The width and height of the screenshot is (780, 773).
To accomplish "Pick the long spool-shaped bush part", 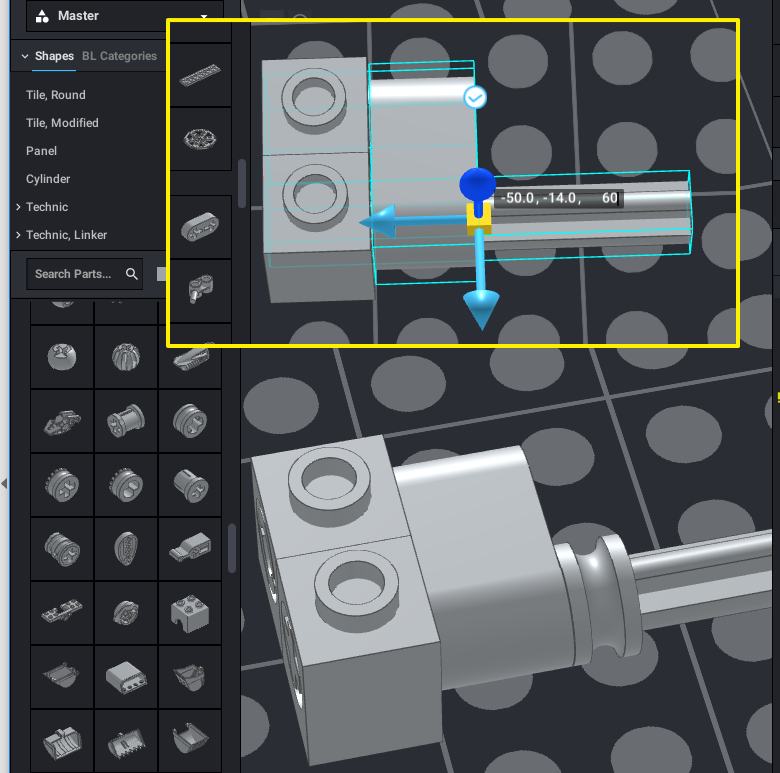I will (126, 421).
